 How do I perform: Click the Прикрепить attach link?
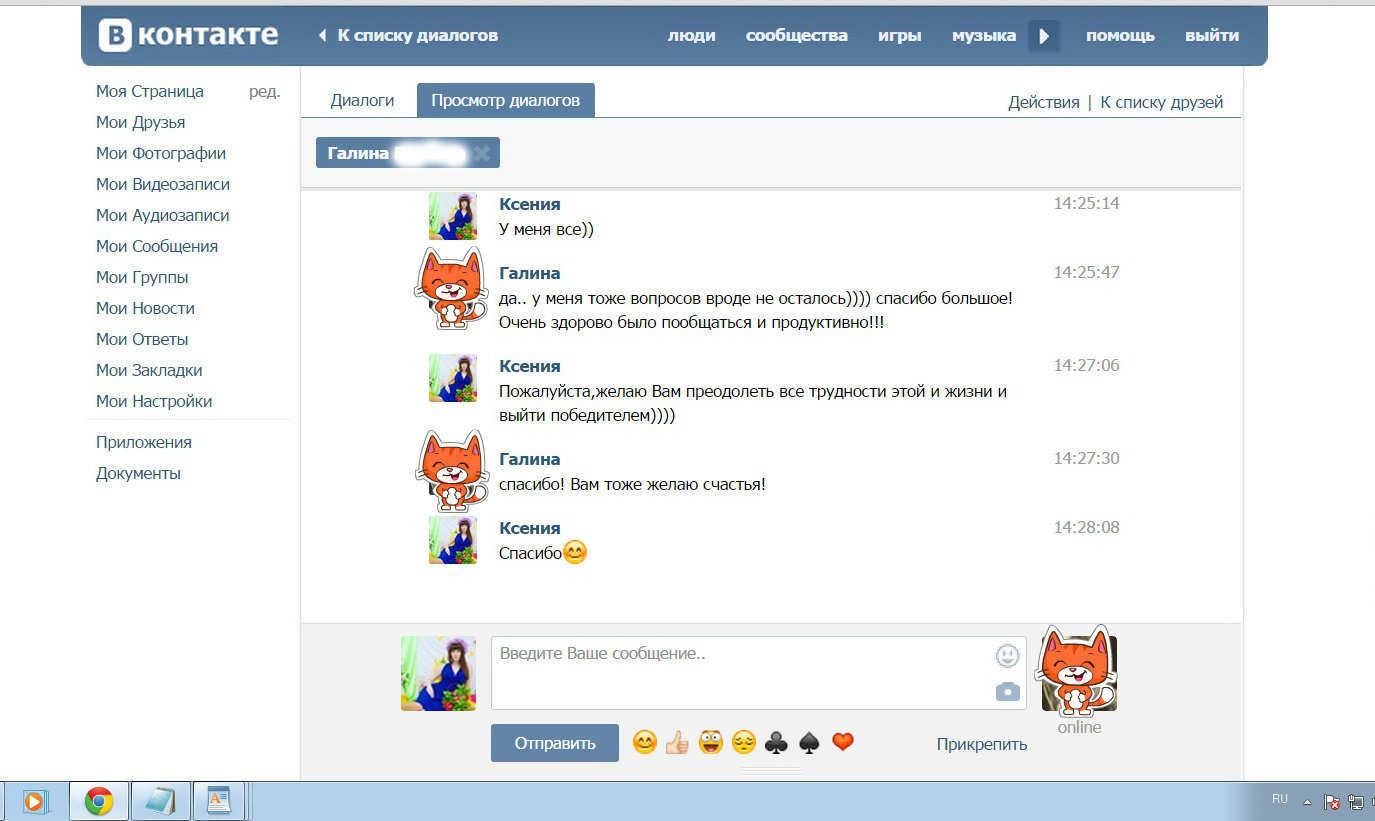(x=982, y=744)
